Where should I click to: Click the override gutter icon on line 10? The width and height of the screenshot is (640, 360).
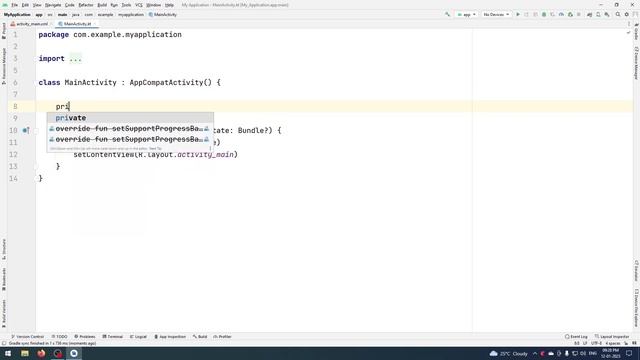pyautogui.click(x=25, y=130)
